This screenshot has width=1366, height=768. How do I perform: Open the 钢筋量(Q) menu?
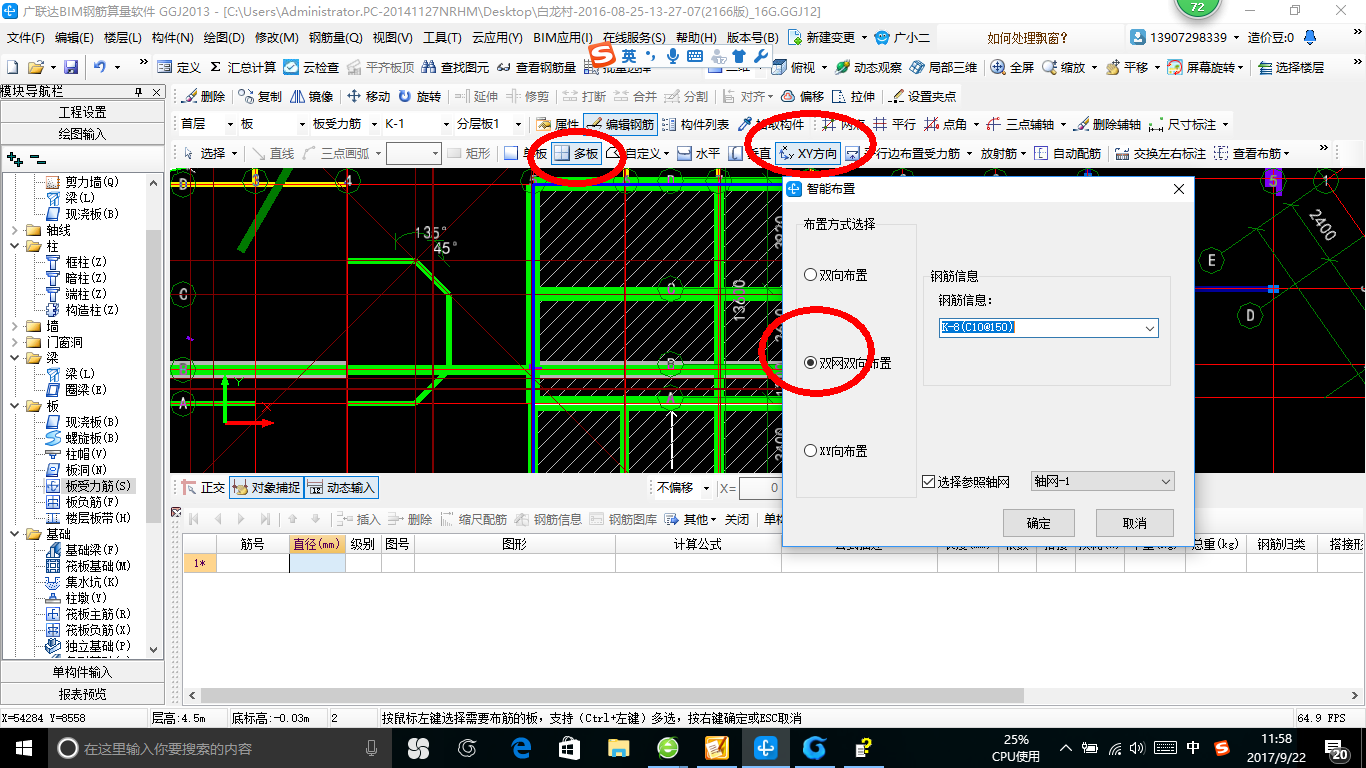click(336, 38)
